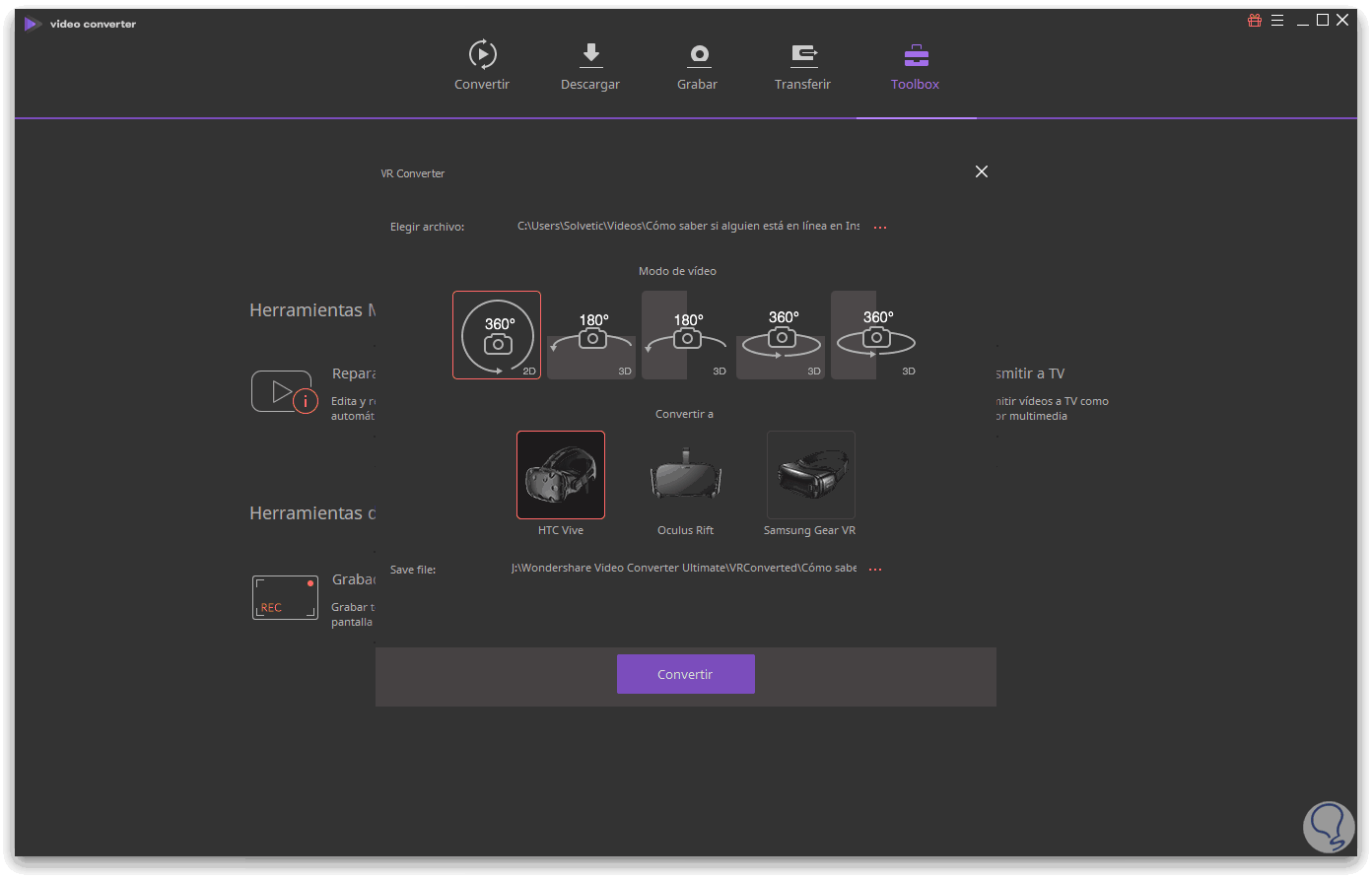Viewport: 1372px width, 879px height.
Task: Click the 'Elegir archivo:' label
Action: point(428,227)
